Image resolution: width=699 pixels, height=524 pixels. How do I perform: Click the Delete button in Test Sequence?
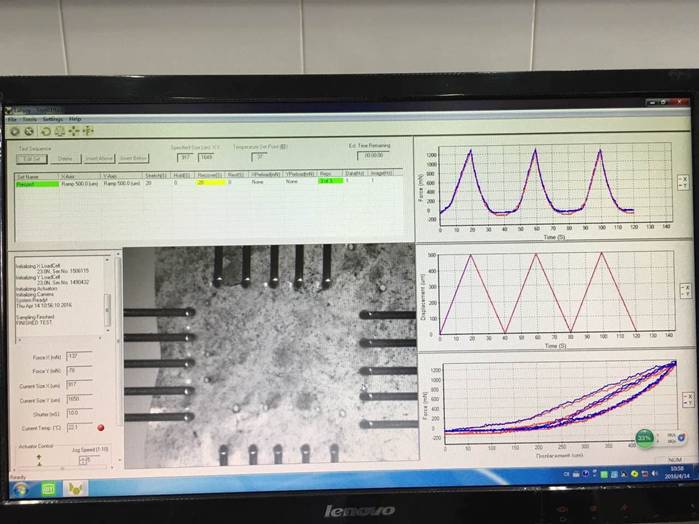click(65, 158)
